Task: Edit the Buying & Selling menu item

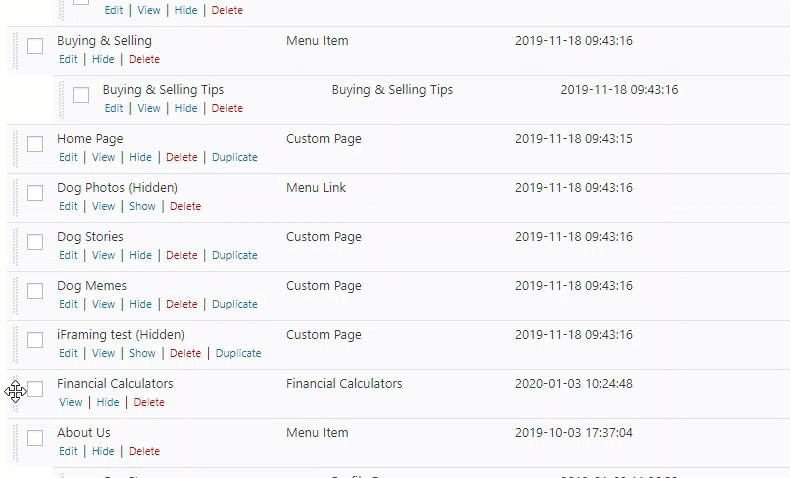Action: 68,59
